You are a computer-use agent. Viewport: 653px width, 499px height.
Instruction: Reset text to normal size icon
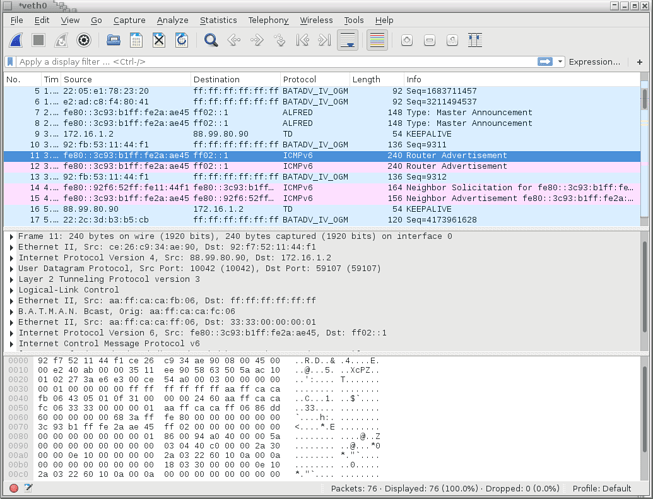(452, 40)
